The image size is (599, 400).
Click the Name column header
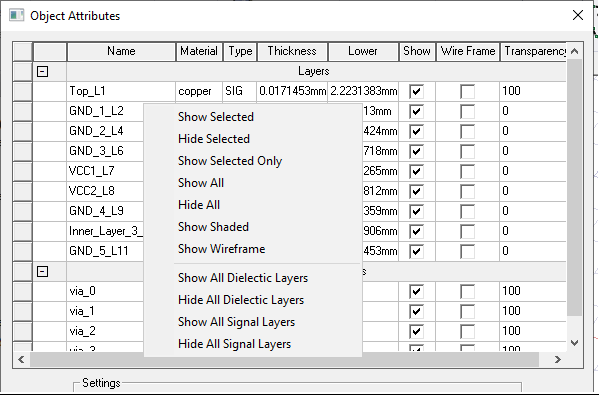[121, 51]
